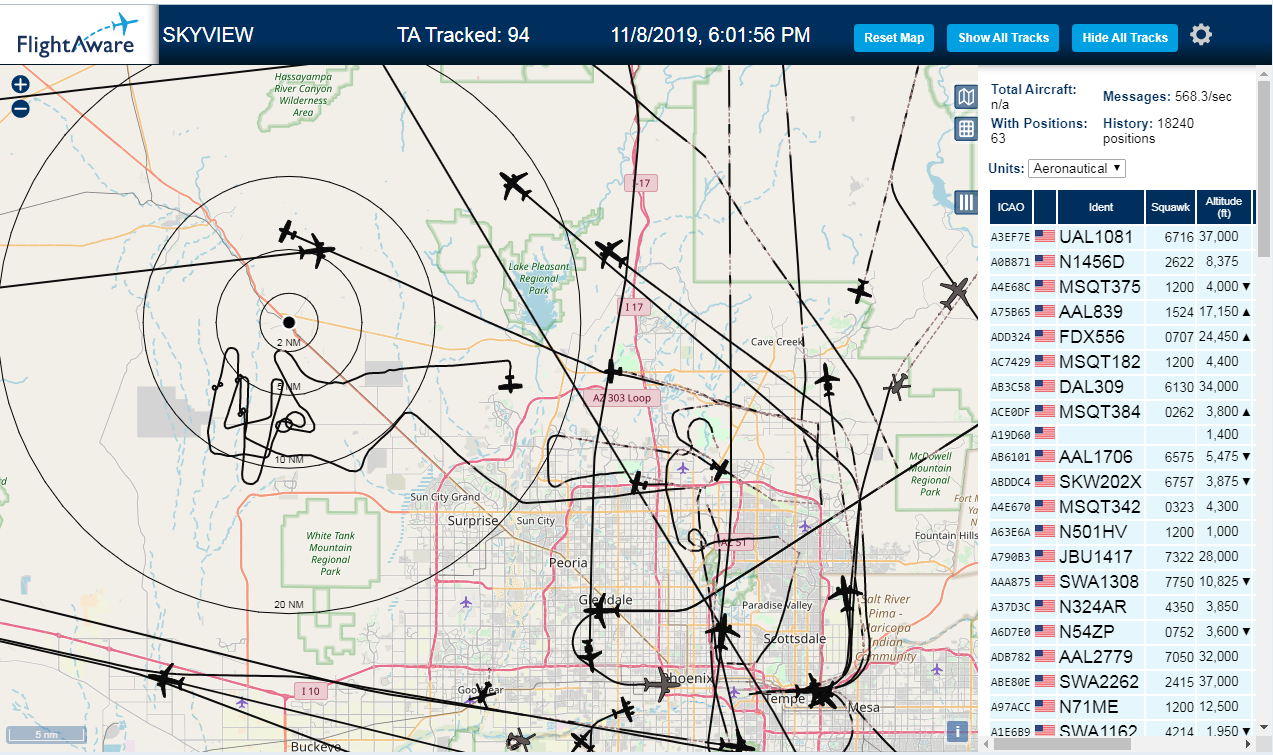The image size is (1273, 755).
Task: Click the 5 nm map scale bar
Action: pyautogui.click(x=46, y=735)
